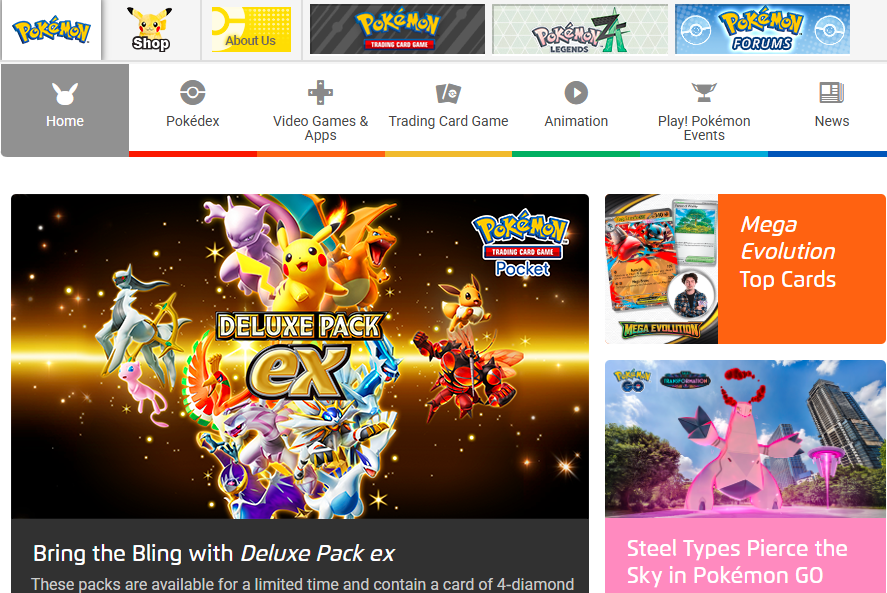The height and width of the screenshot is (593, 887).
Task: Click the Trading Card Game cards icon
Action: pyautogui.click(x=448, y=93)
